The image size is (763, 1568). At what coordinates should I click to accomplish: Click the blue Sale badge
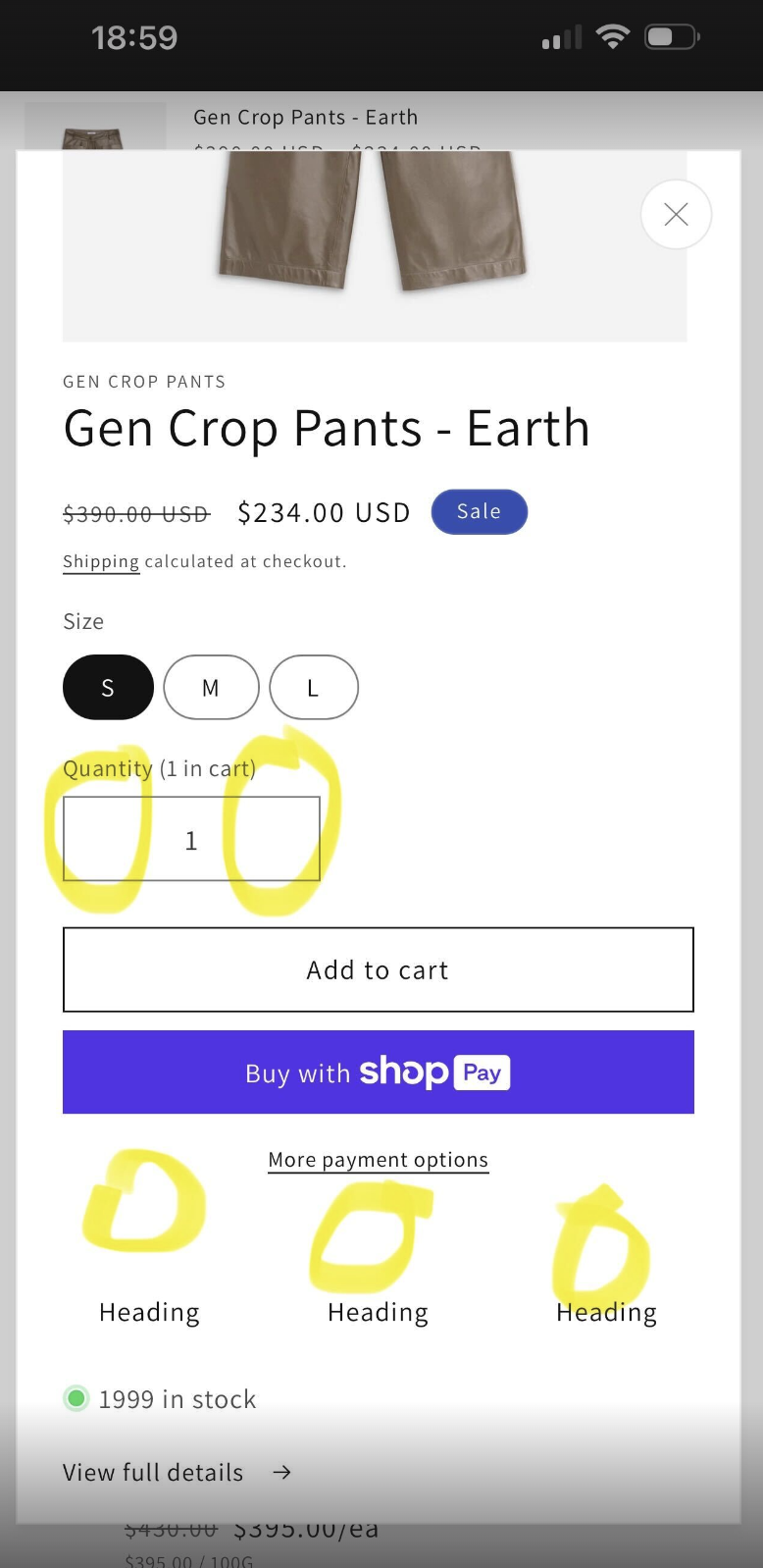(x=479, y=511)
